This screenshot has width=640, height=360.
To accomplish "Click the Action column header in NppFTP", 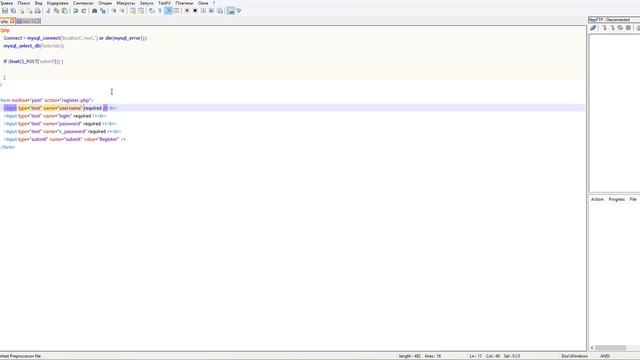I will click(x=597, y=199).
